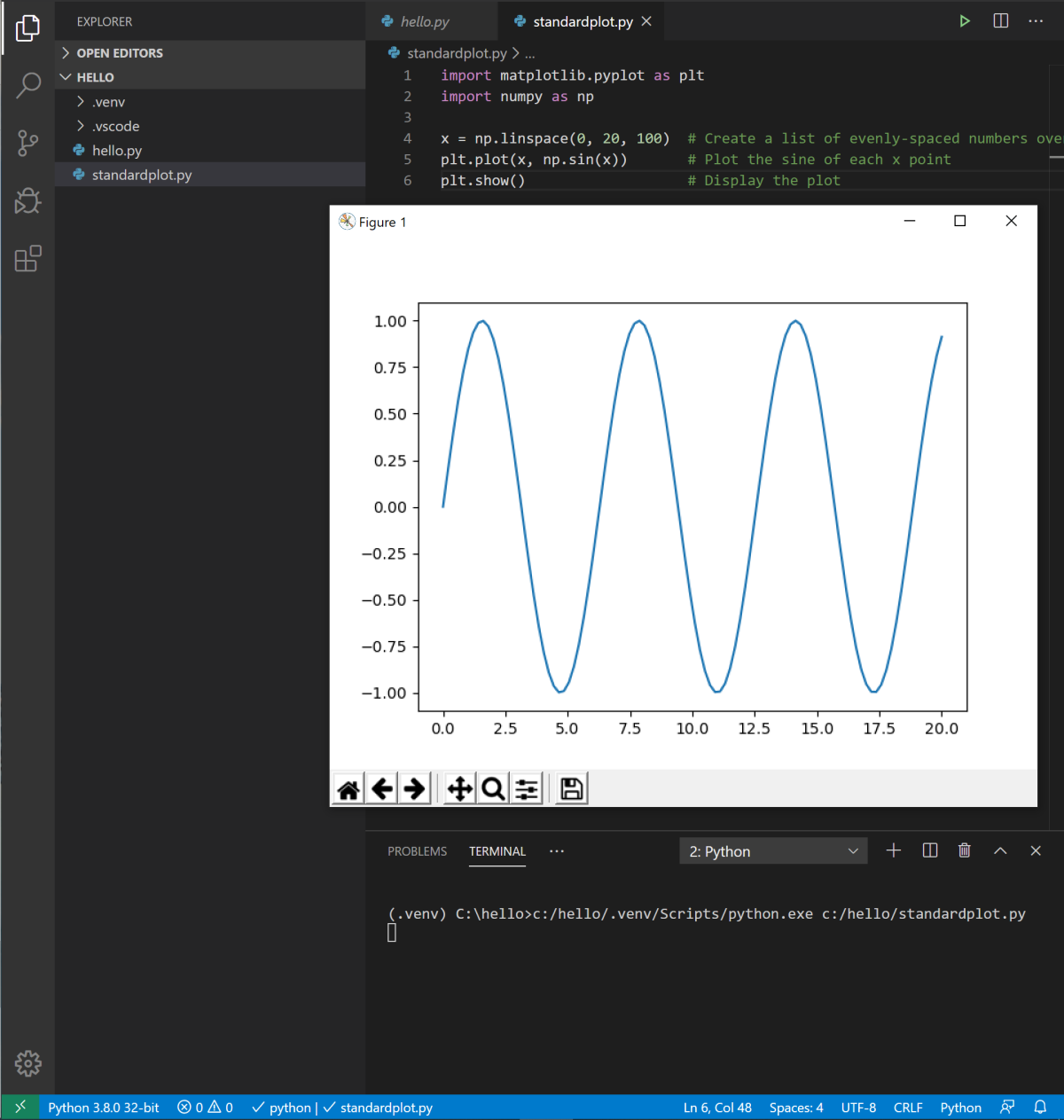
Task: Click the Back arrow in the figure toolbar
Action: (x=381, y=787)
